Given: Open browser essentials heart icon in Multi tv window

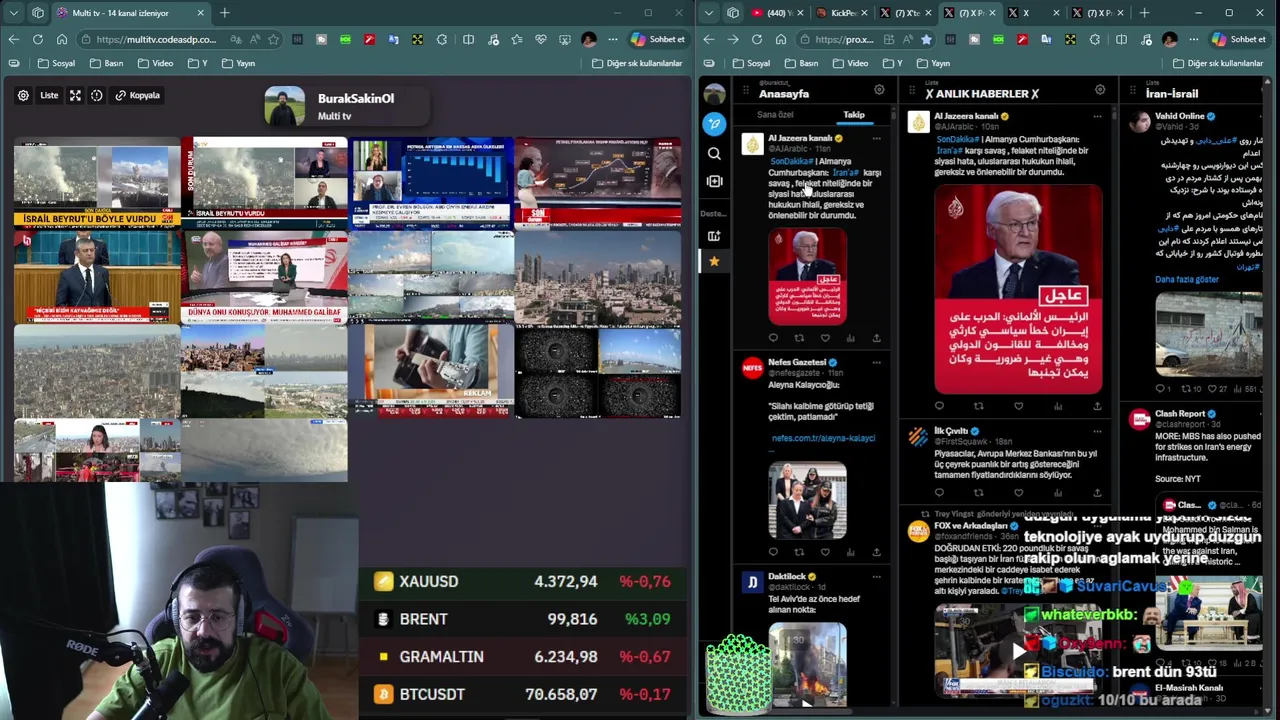Looking at the screenshot, I should pos(541,39).
